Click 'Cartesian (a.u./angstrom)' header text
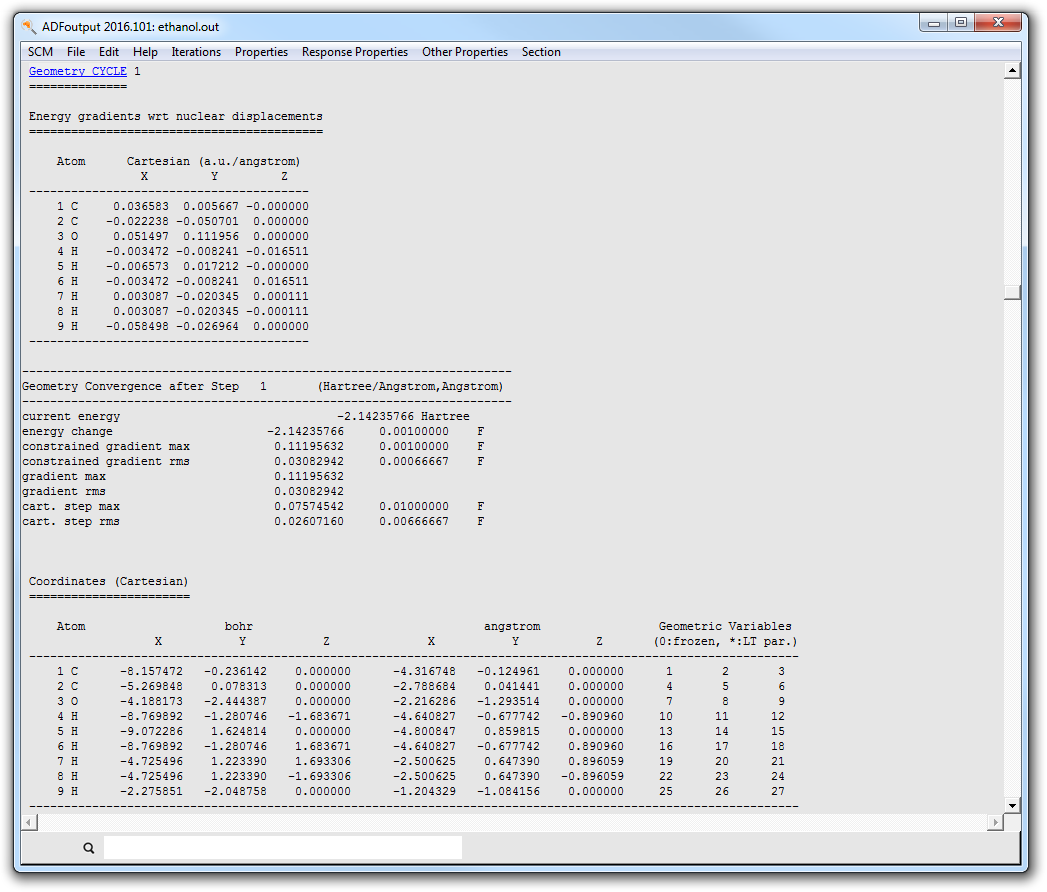Screen dimensions: 1047x892 214,162
